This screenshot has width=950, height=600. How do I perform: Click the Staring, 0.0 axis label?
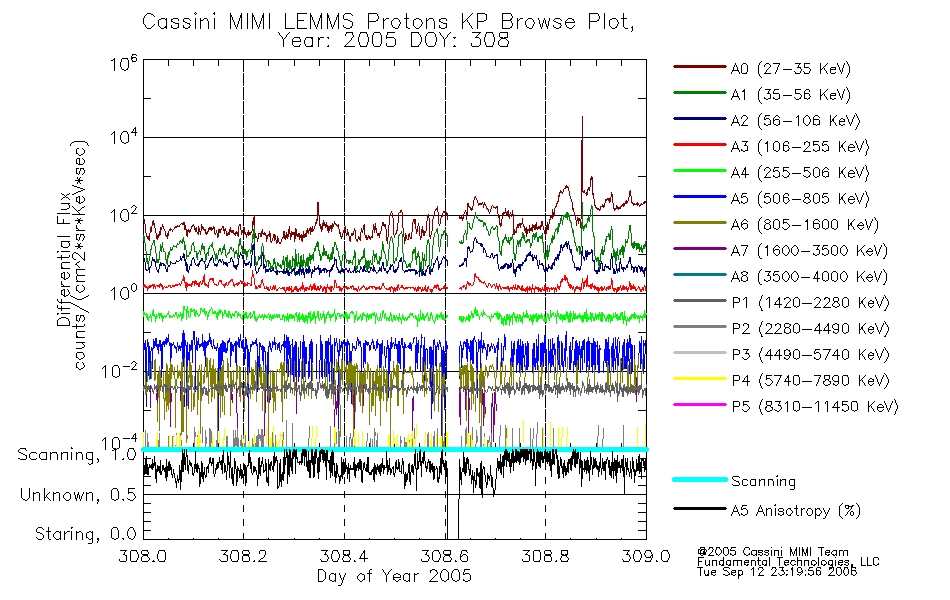point(85,534)
